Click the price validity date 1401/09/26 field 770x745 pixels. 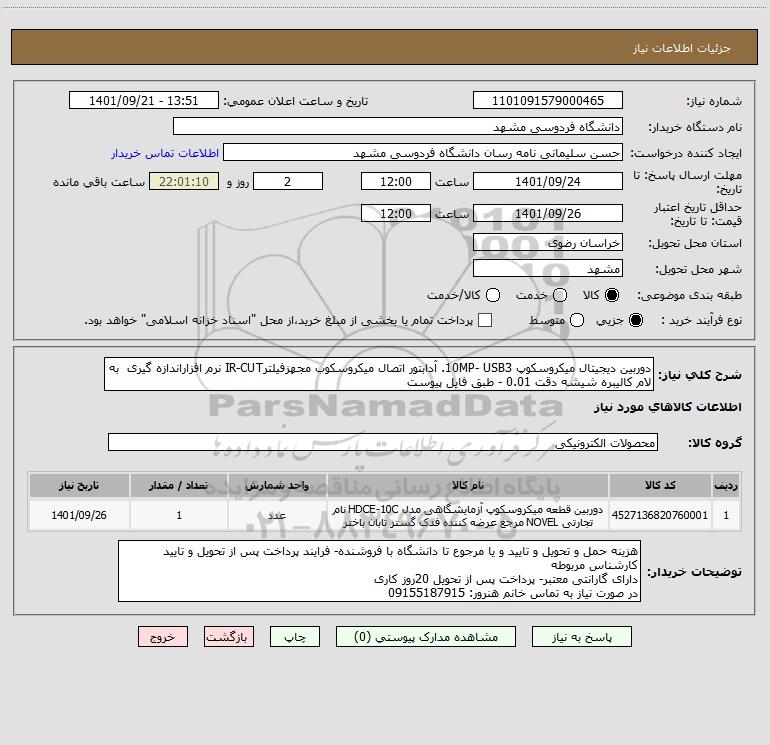click(x=548, y=214)
